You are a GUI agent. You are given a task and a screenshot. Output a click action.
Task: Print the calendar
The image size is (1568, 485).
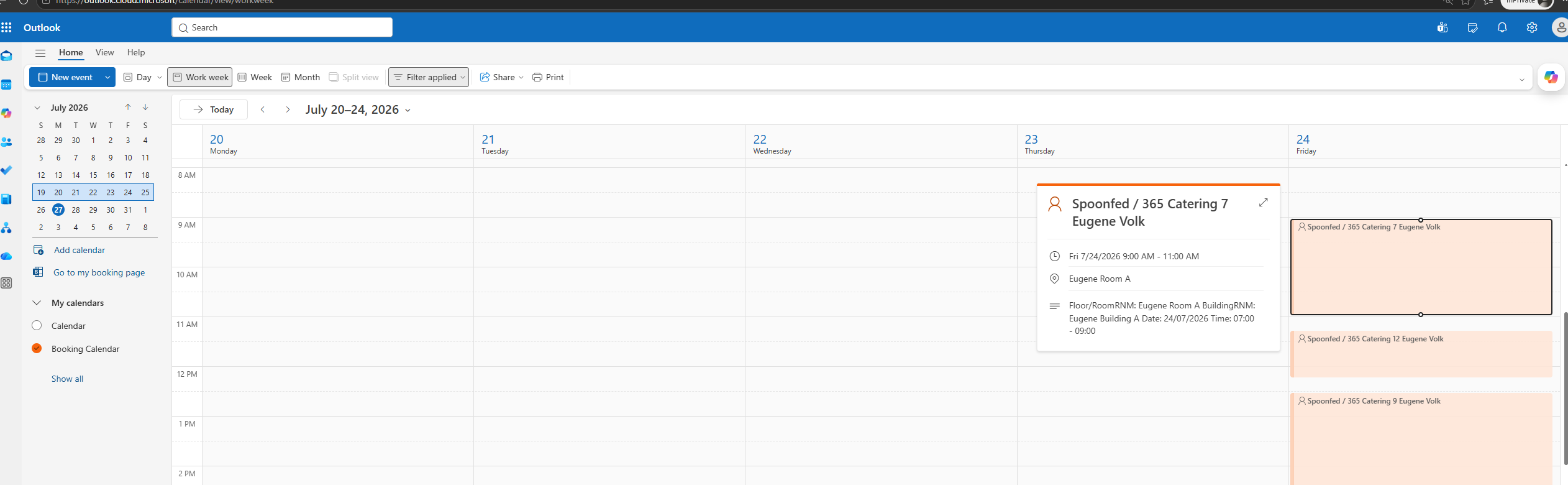coord(548,77)
